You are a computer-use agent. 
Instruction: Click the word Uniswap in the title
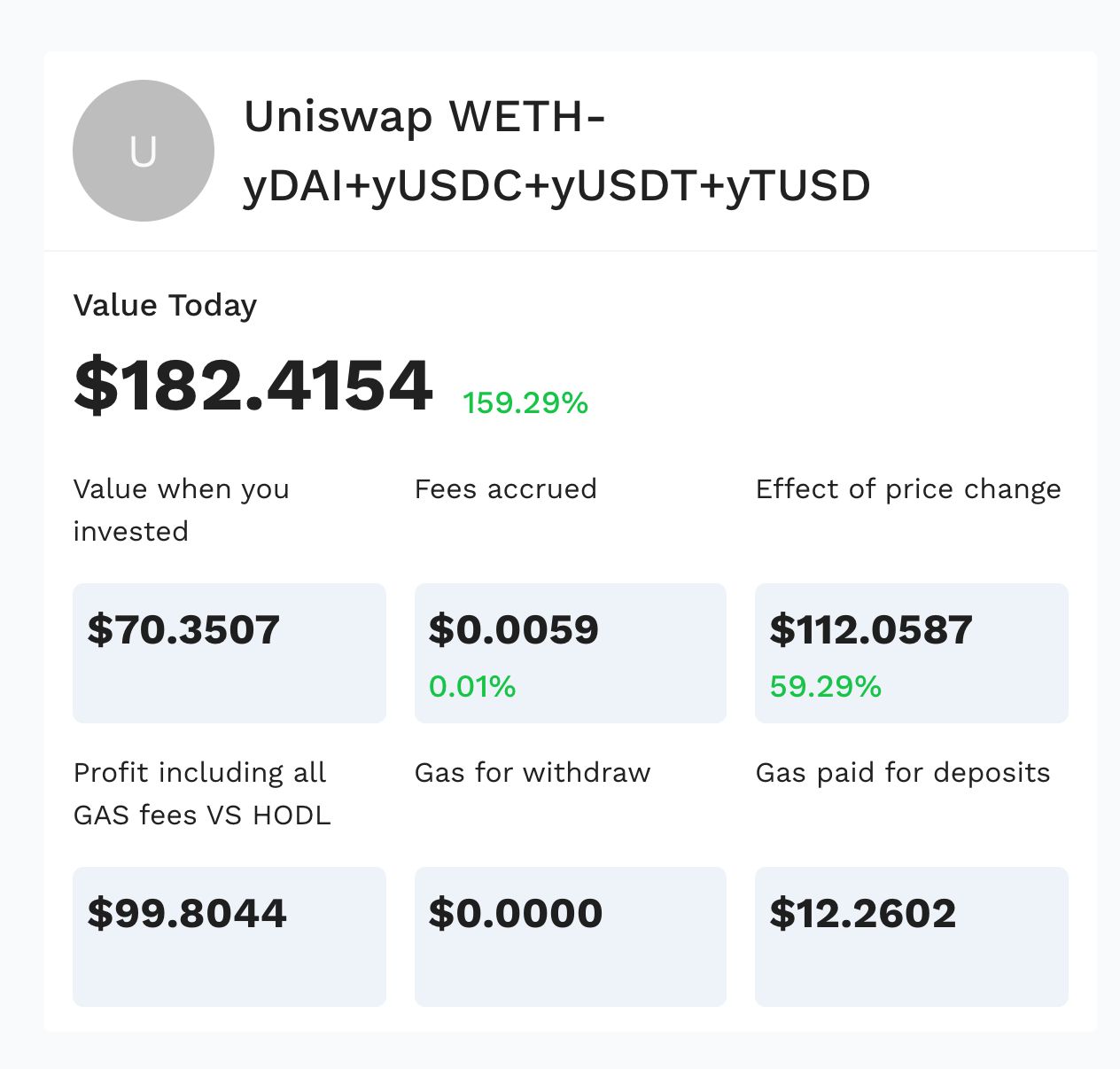pos(338,116)
